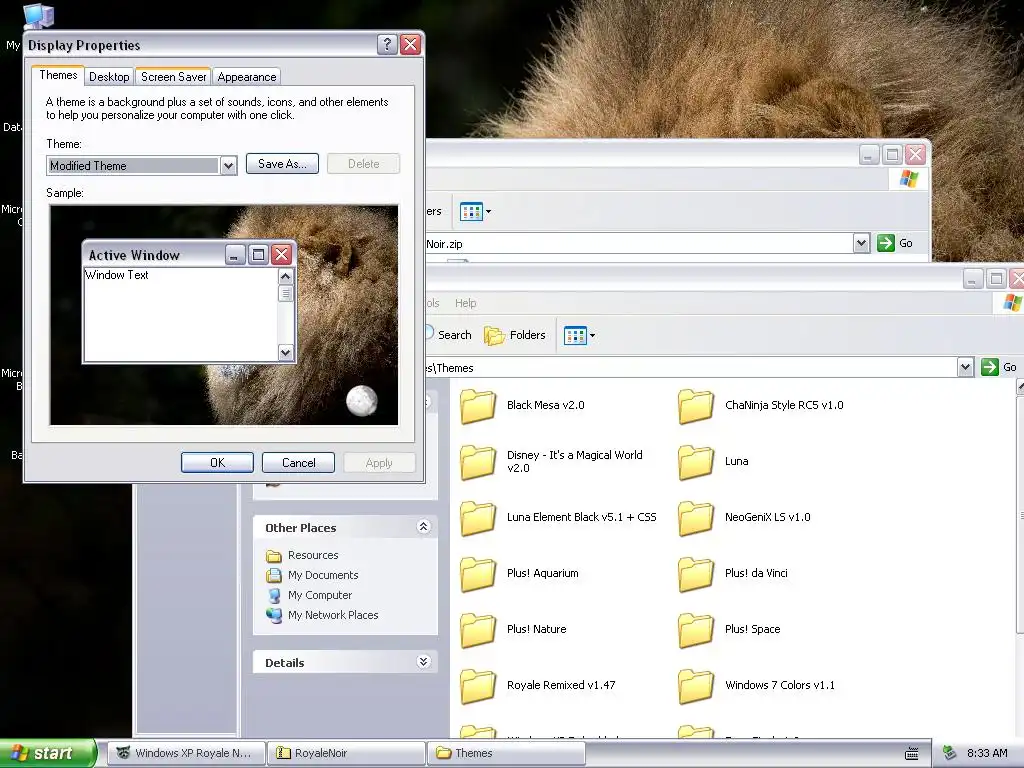Click the keyboard icon in the taskbar
The height and width of the screenshot is (768, 1024).
(912, 754)
